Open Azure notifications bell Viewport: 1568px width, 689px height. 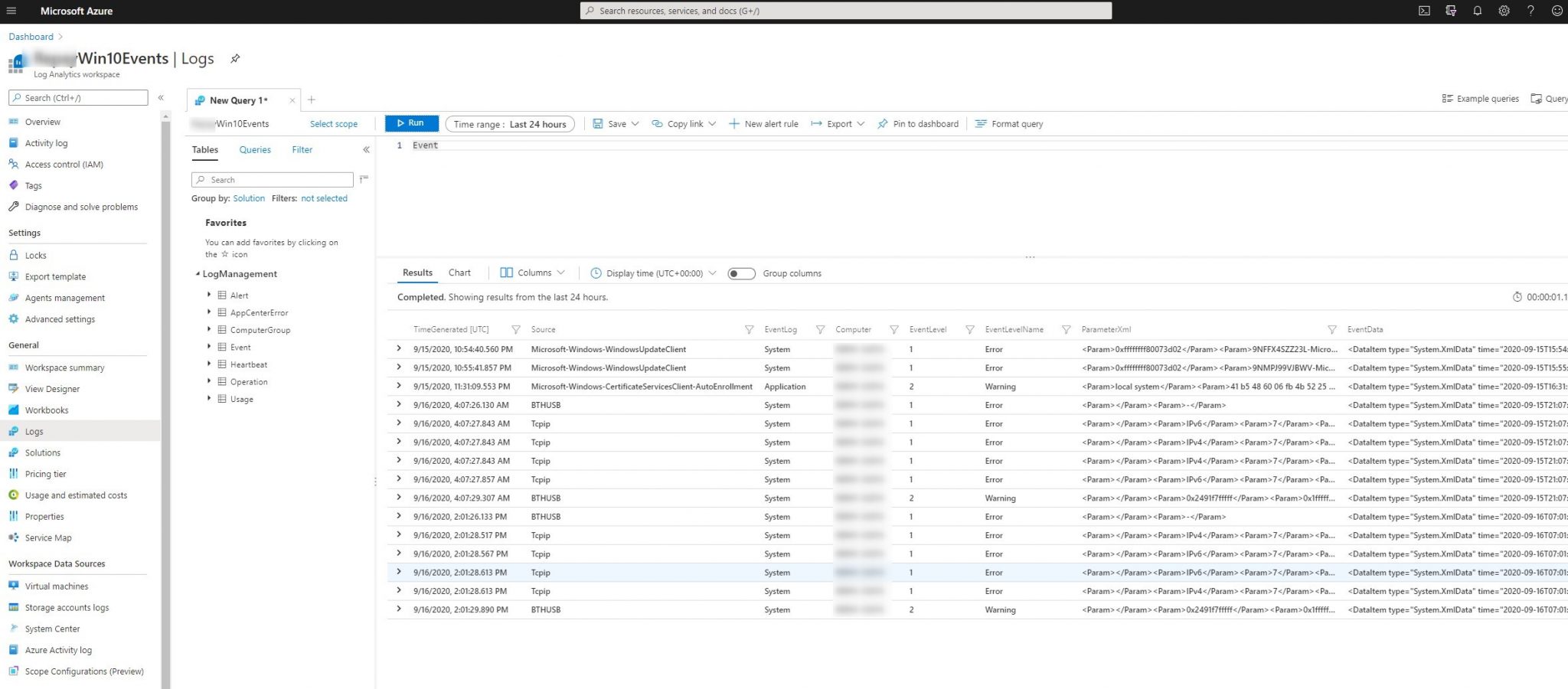pyautogui.click(x=1478, y=11)
